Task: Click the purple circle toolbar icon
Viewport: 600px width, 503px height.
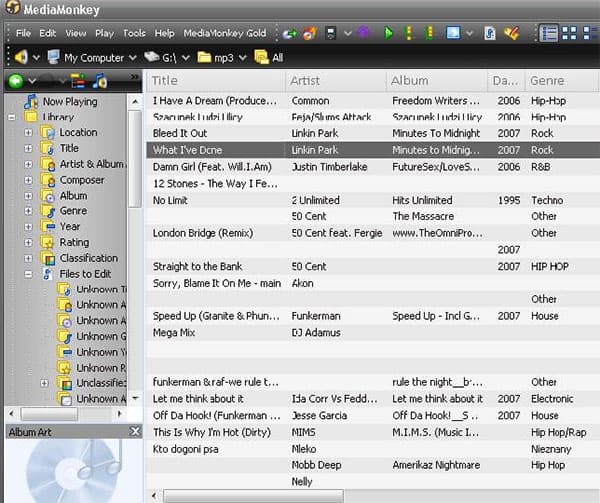Action: (364, 33)
